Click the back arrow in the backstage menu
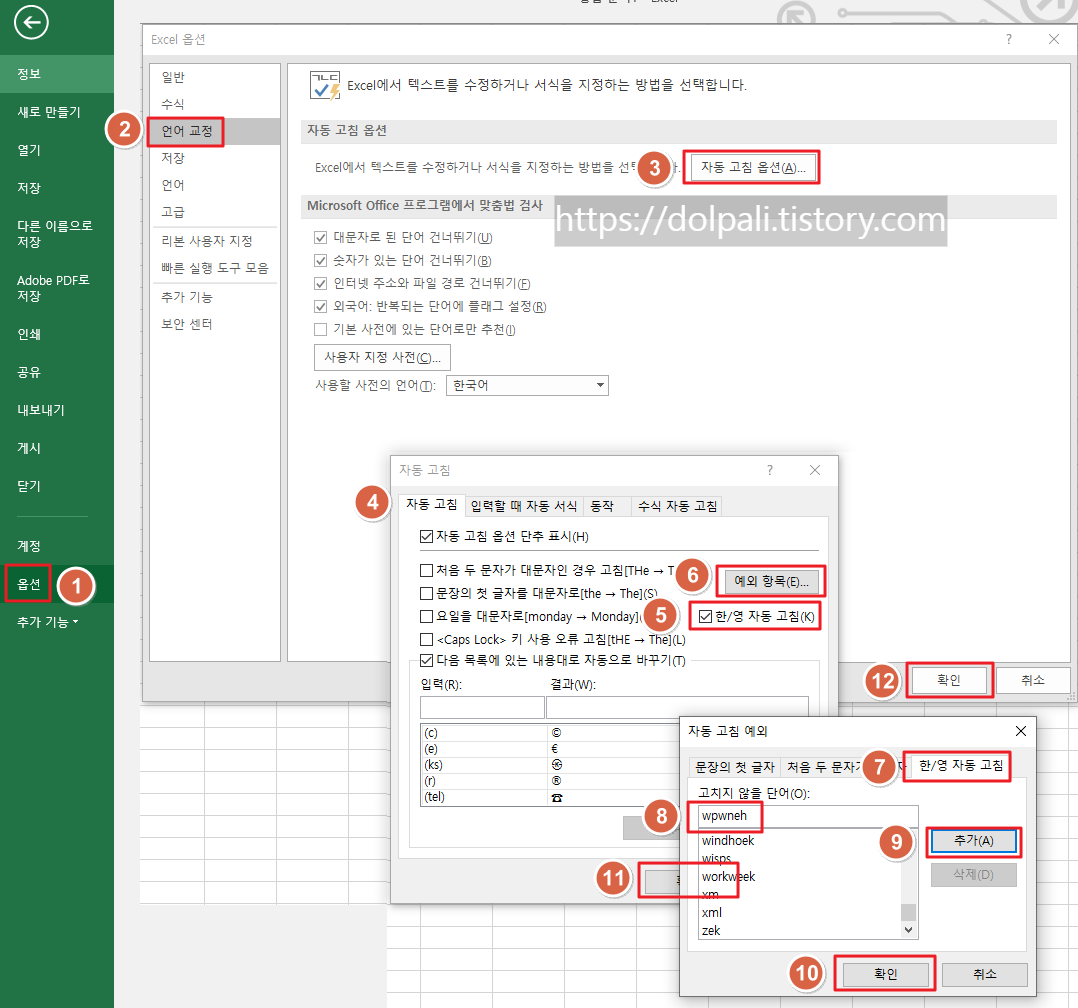This screenshot has height=1008, width=1078. pyautogui.click(x=31, y=23)
